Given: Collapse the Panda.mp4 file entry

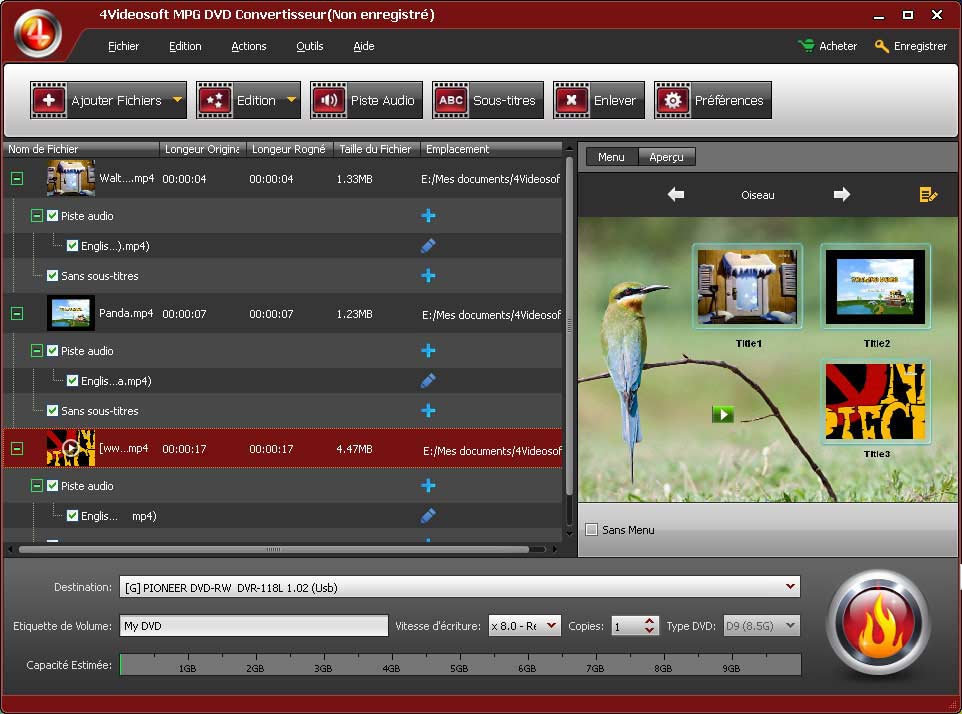Looking at the screenshot, I should tap(17, 314).
